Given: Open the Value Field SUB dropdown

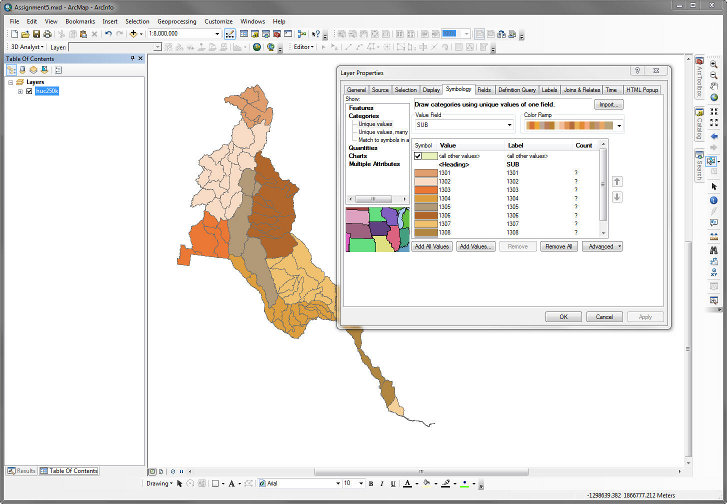Looking at the screenshot, I should [509, 125].
